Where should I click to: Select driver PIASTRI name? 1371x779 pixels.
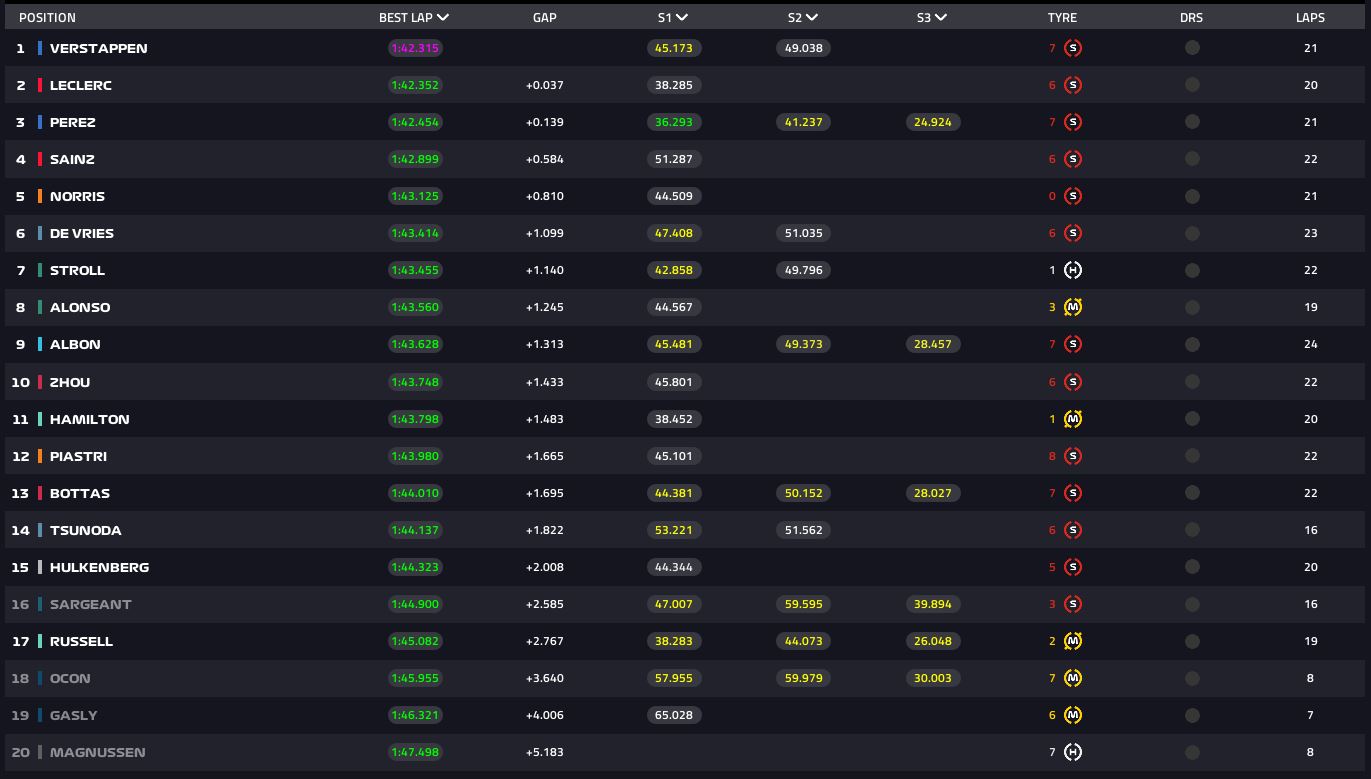click(x=78, y=456)
